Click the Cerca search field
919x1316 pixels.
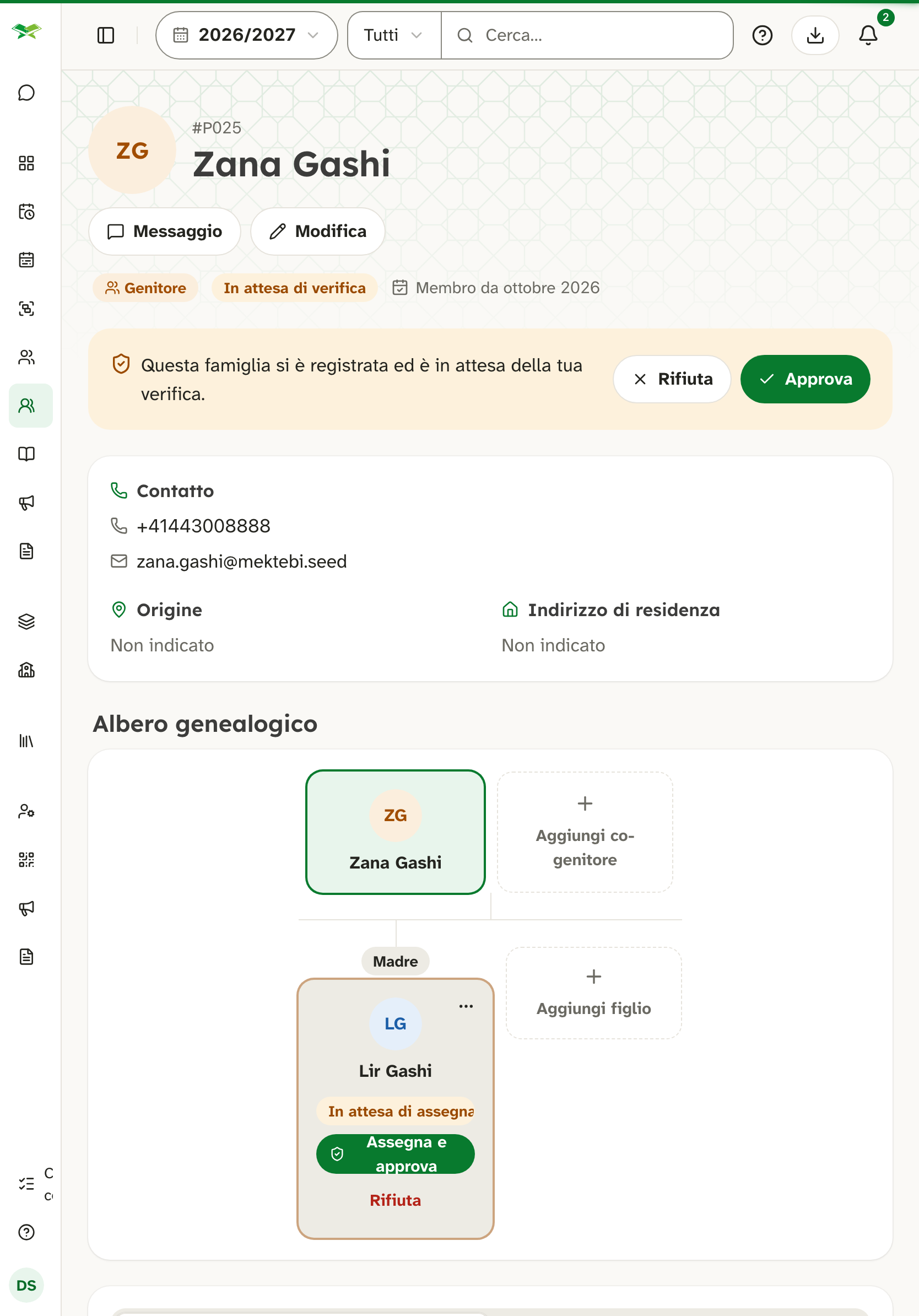coord(587,35)
